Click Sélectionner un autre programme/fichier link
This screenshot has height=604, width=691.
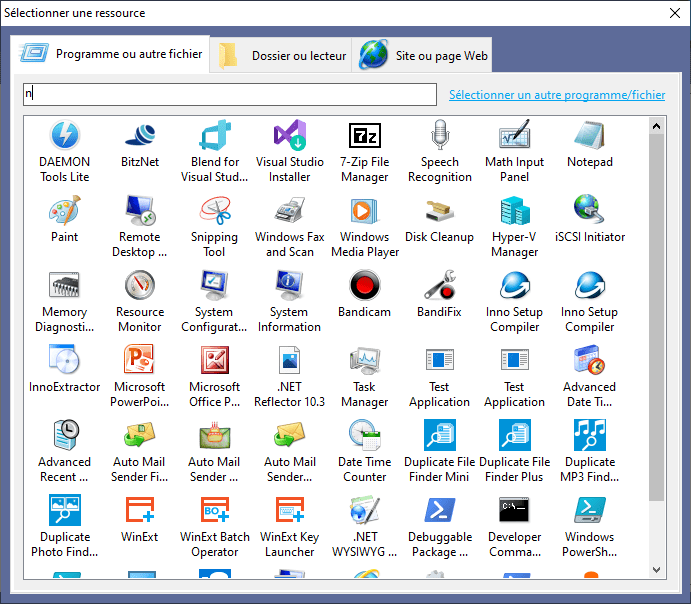coord(557,95)
